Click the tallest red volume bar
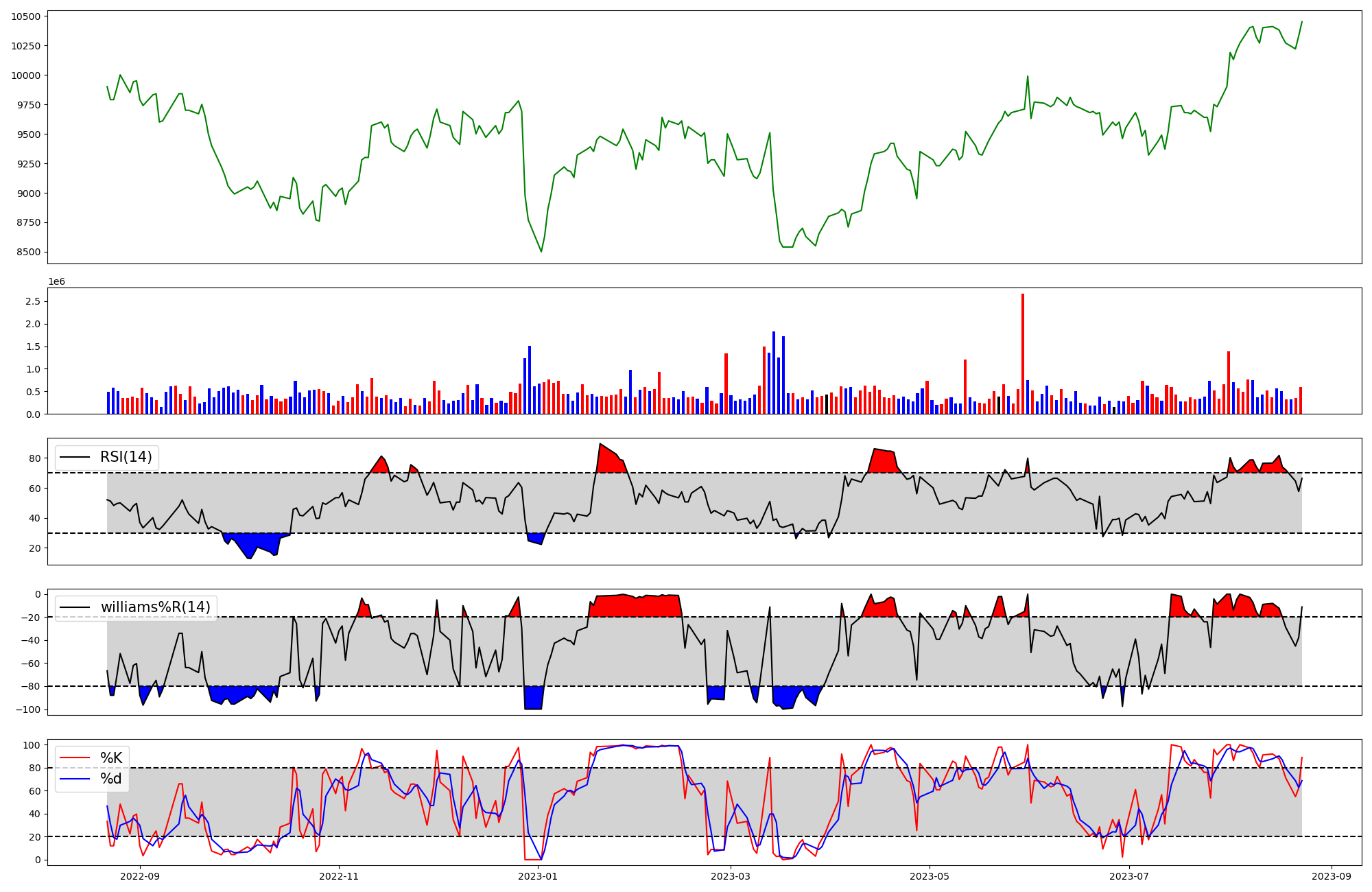This screenshot has width=1372, height=892. 1022,353
